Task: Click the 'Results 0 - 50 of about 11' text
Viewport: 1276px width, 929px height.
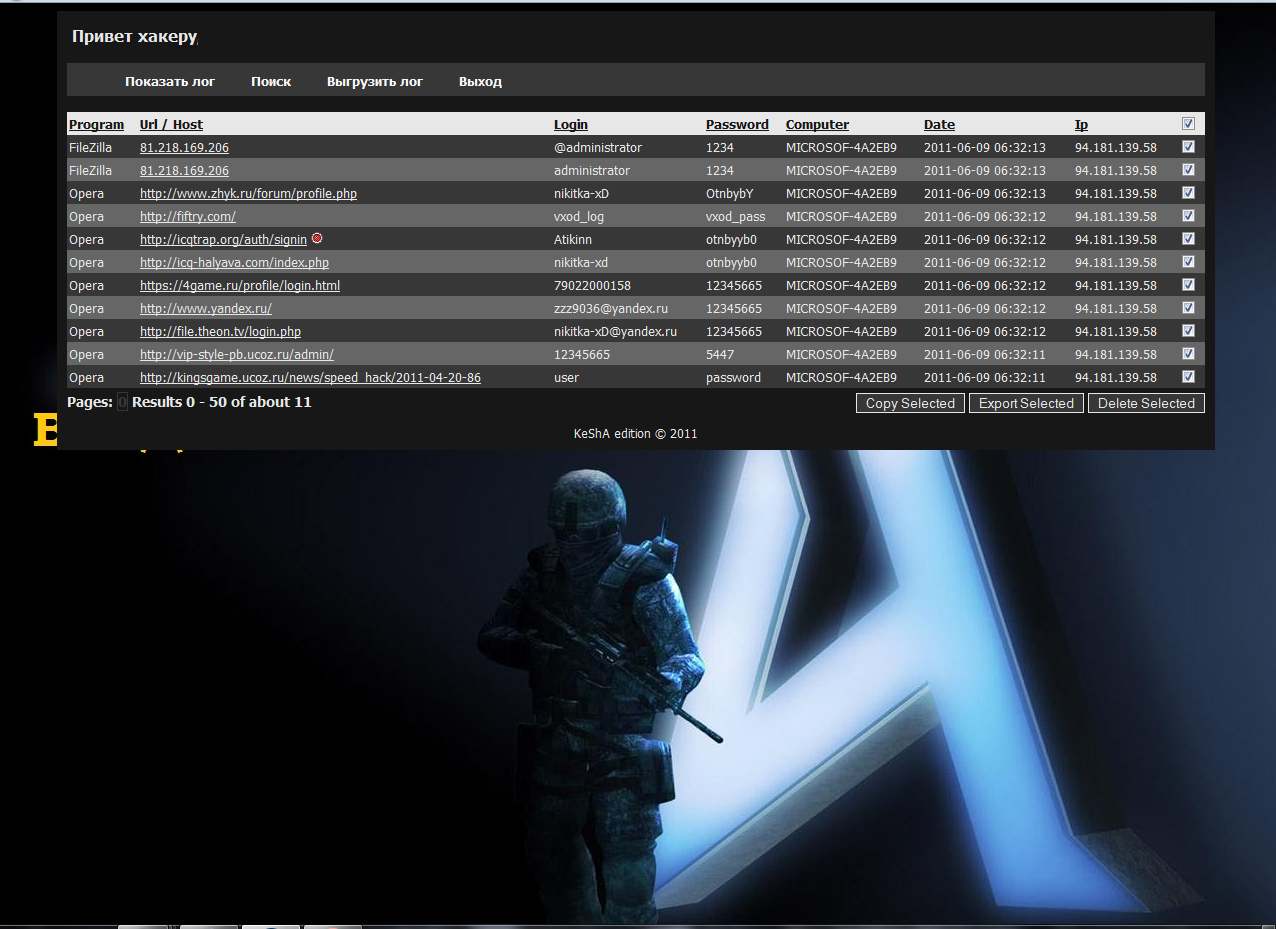Action: [221, 402]
